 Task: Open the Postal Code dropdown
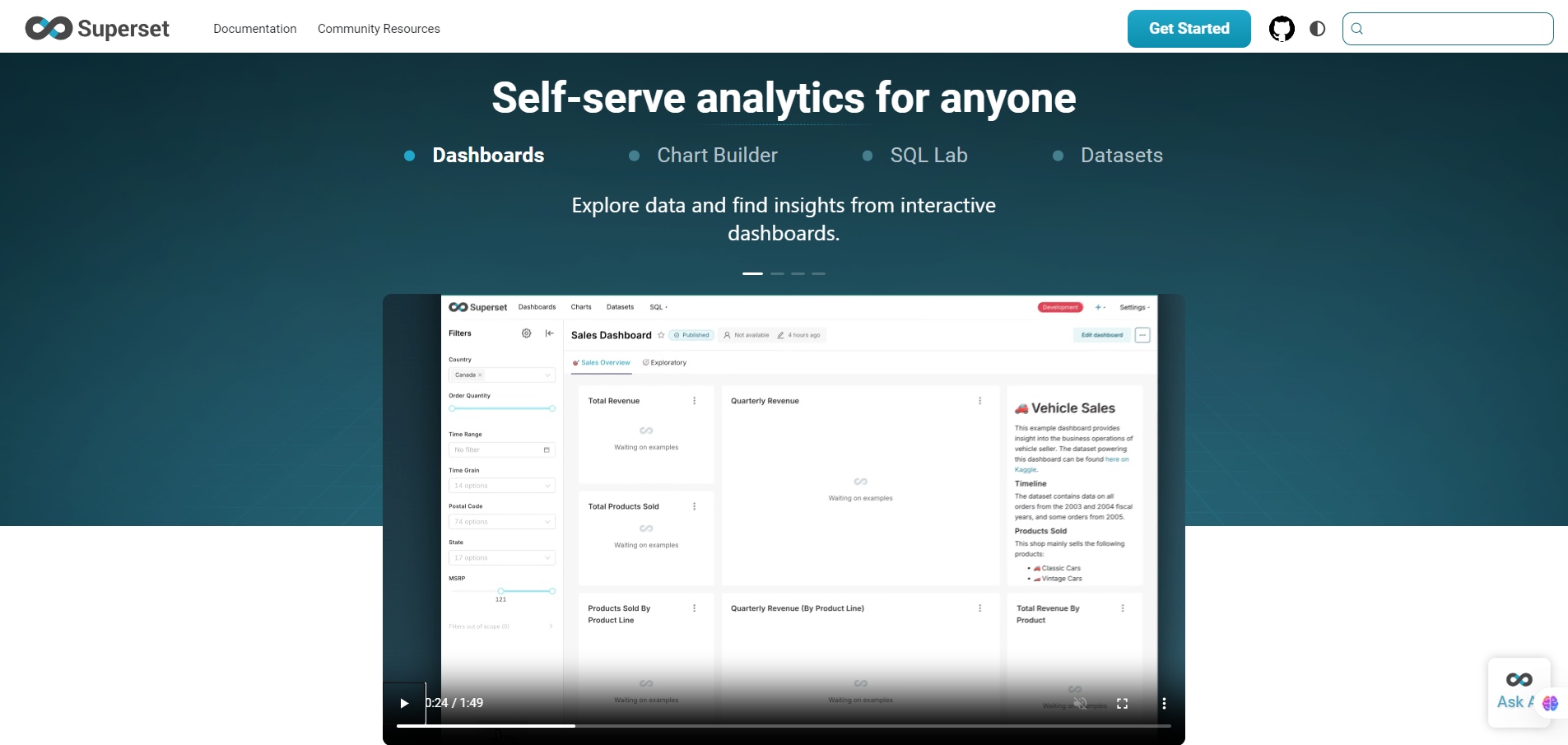click(x=502, y=522)
